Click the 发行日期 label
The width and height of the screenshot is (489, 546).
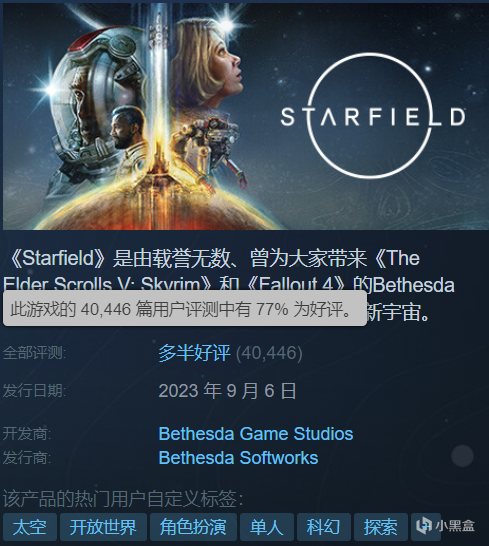[34, 390]
